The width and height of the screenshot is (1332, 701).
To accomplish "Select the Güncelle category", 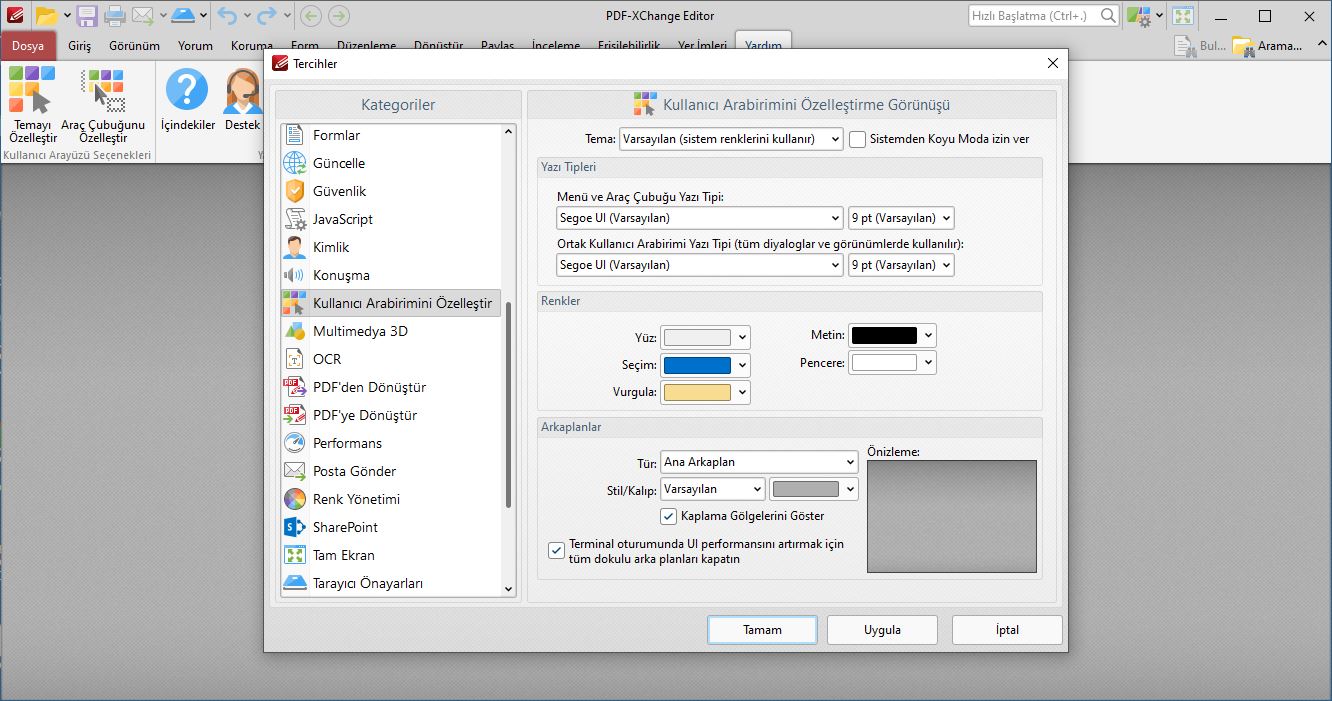I will point(391,163).
